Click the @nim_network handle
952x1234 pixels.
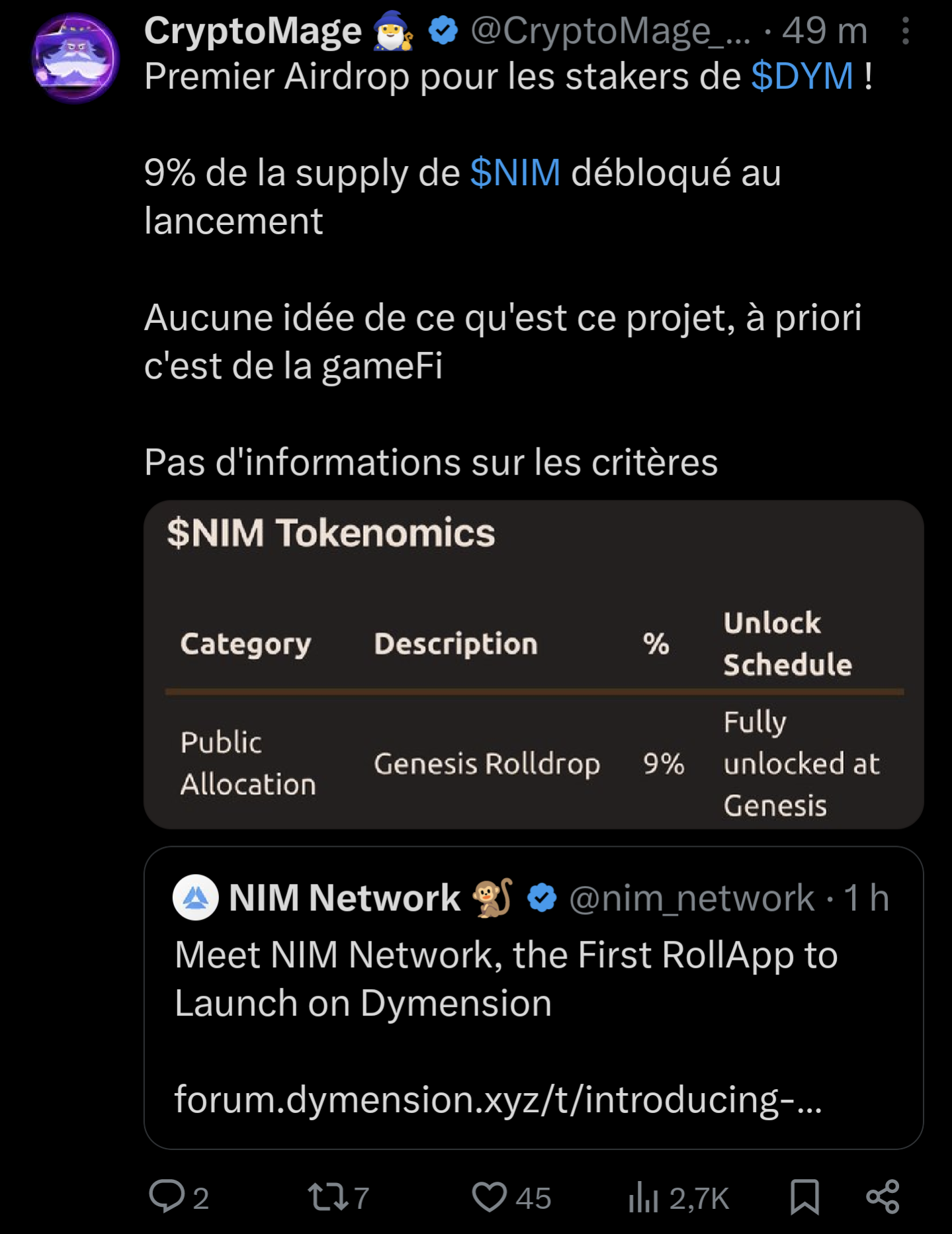click(691, 898)
